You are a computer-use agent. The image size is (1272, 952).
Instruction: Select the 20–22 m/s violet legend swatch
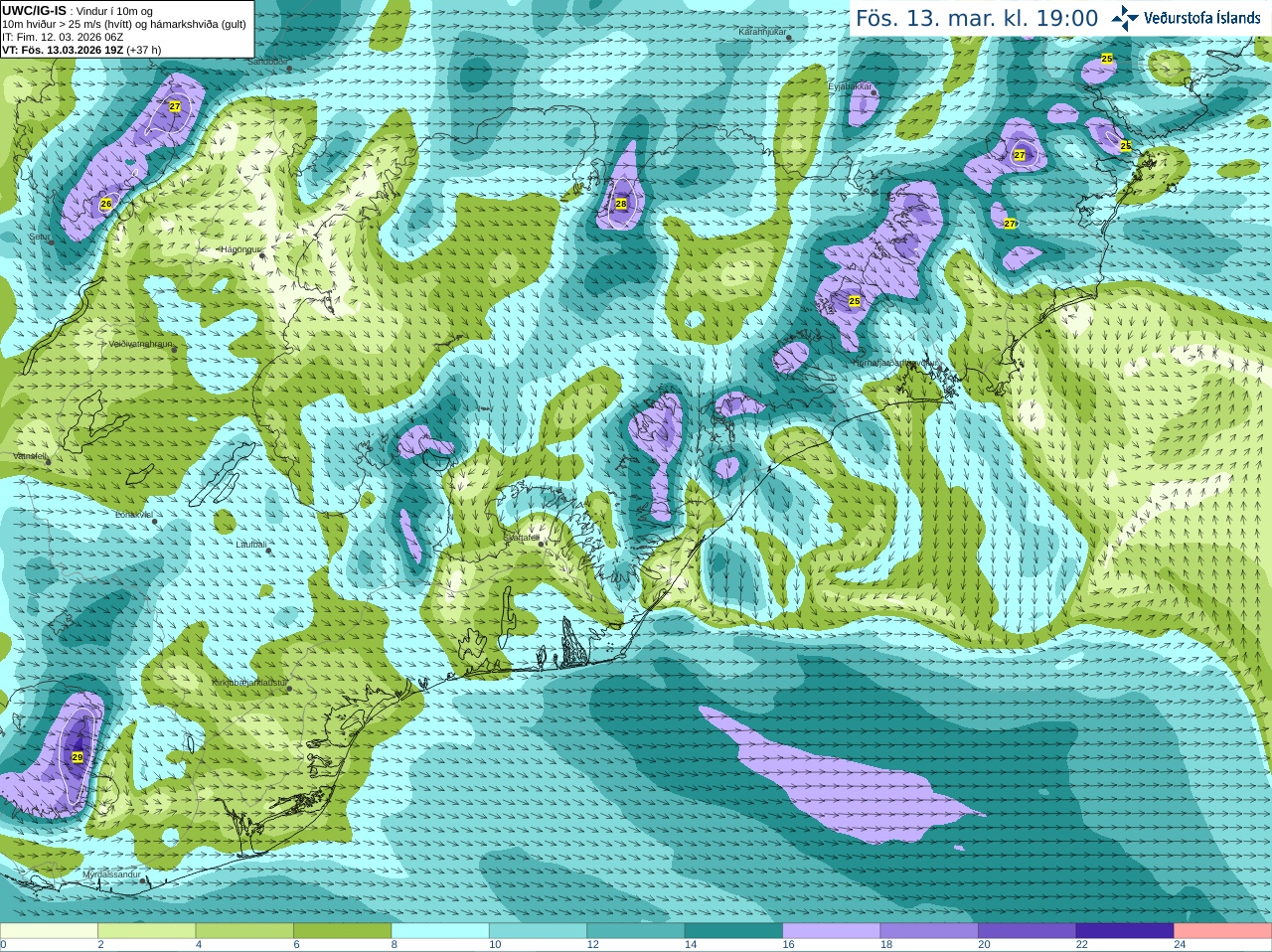tap(1028, 931)
